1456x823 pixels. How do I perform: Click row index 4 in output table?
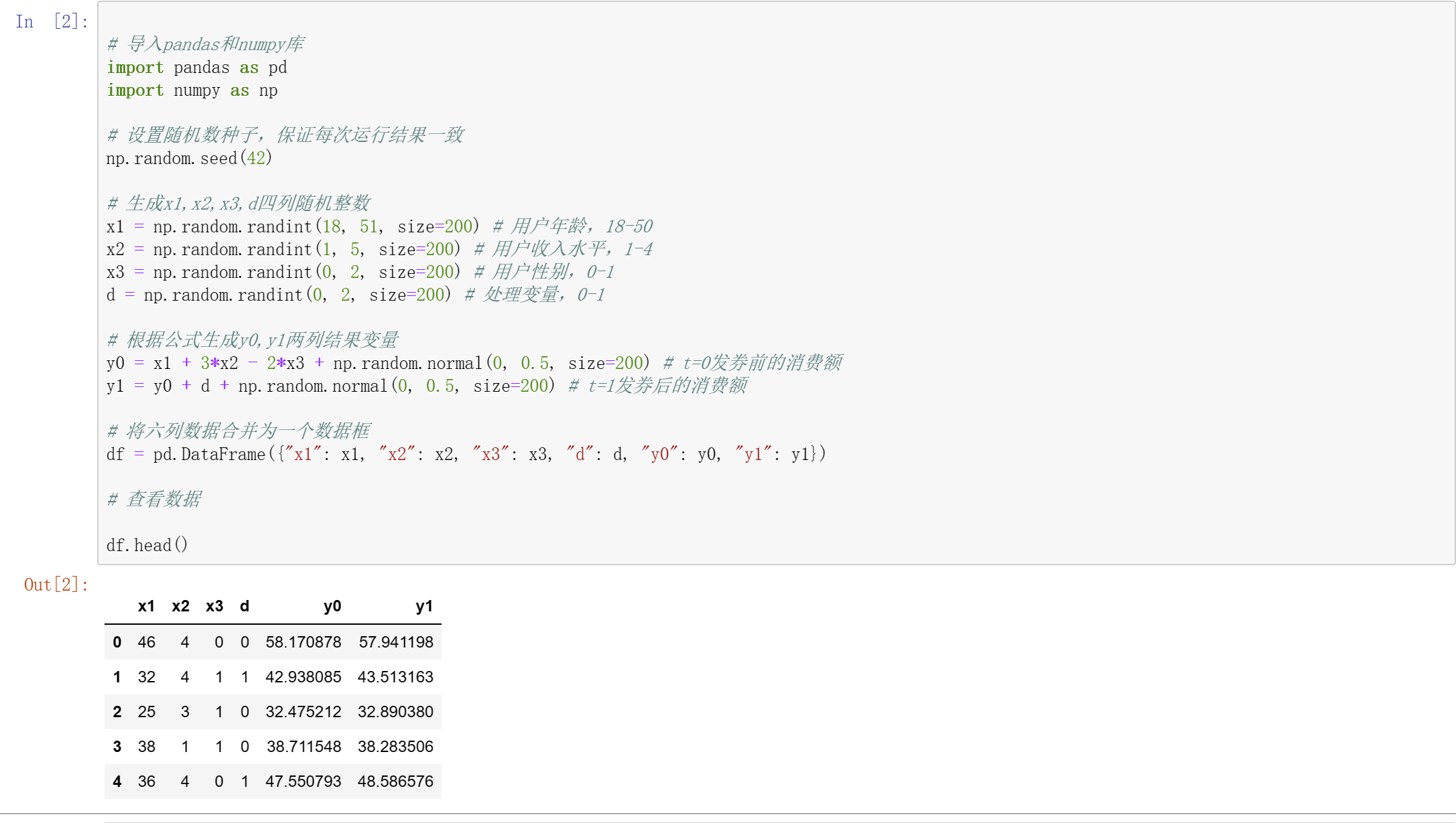117,781
